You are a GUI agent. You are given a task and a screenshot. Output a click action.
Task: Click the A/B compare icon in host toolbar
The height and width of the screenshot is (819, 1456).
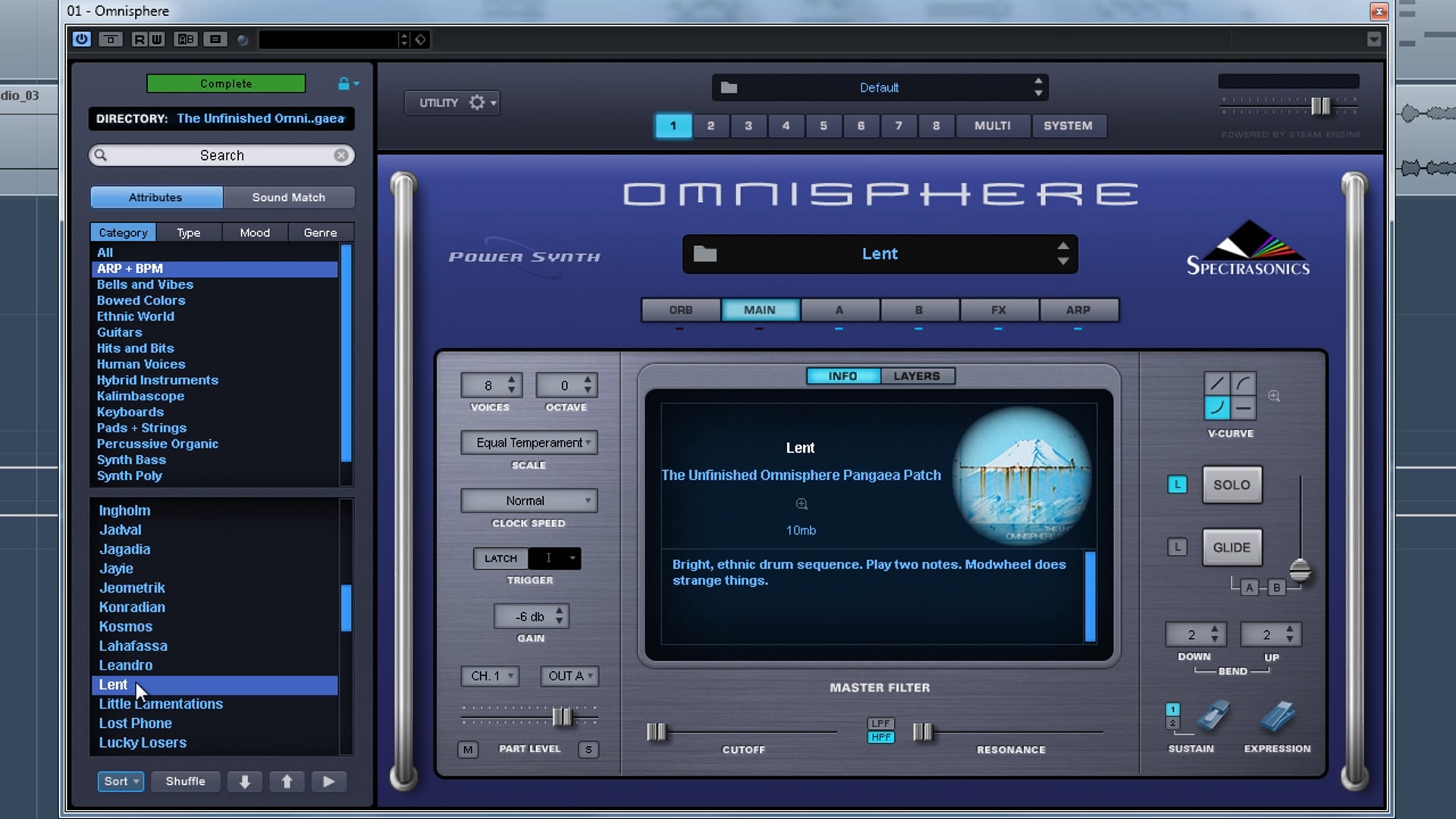coord(186,39)
